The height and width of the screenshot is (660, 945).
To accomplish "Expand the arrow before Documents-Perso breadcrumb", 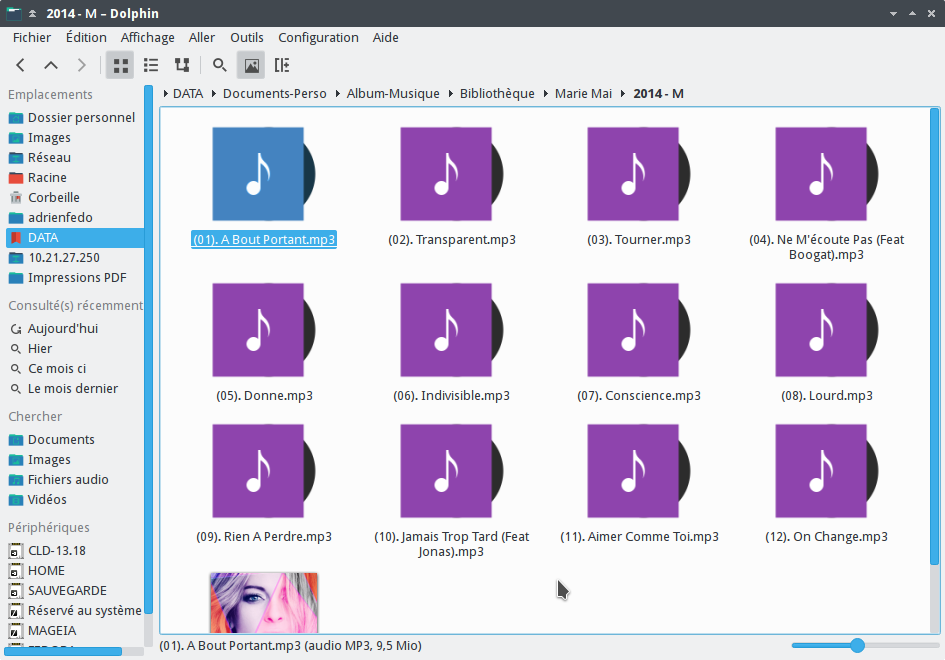I will click(x=214, y=93).
